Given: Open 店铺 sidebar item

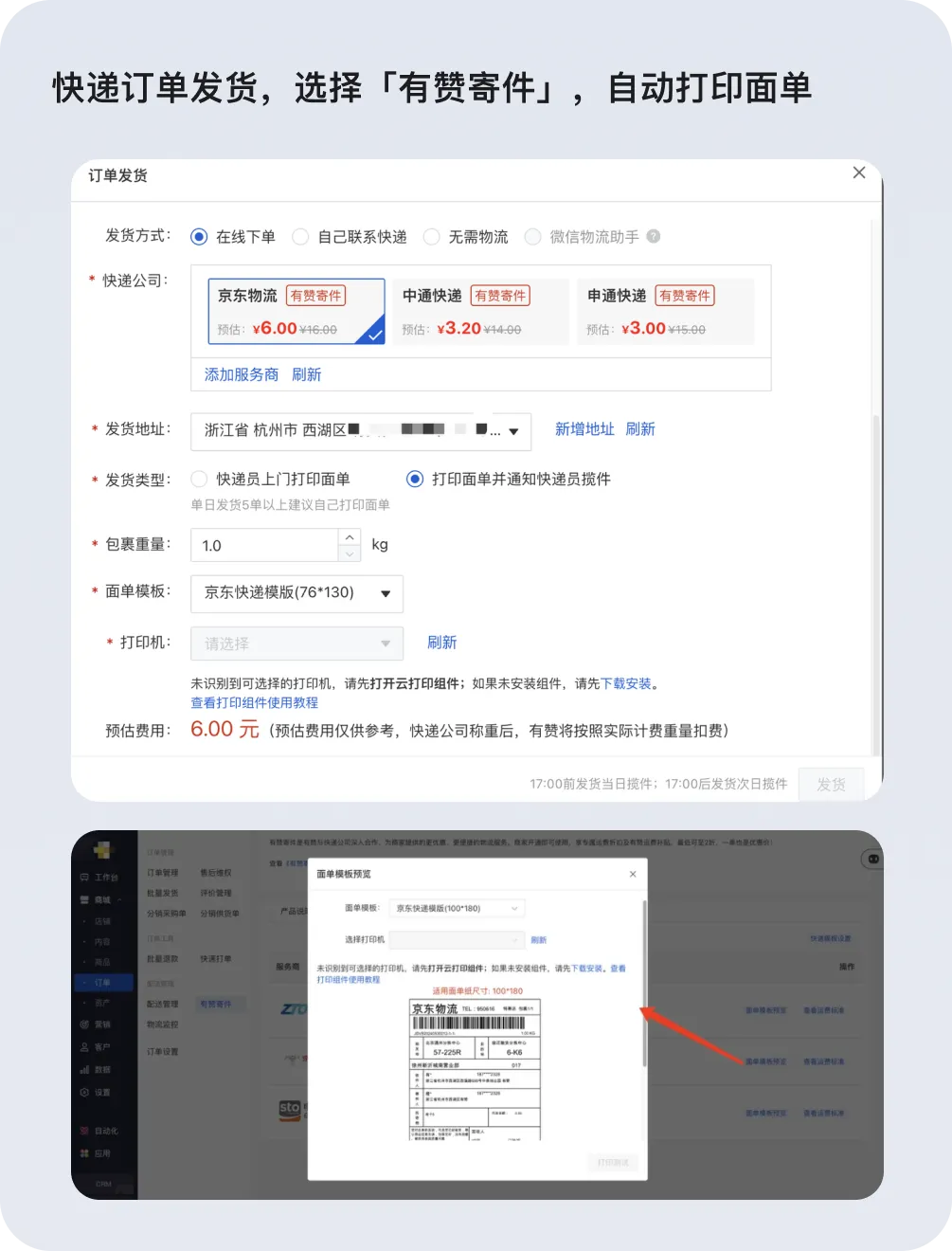Looking at the screenshot, I should [102, 921].
